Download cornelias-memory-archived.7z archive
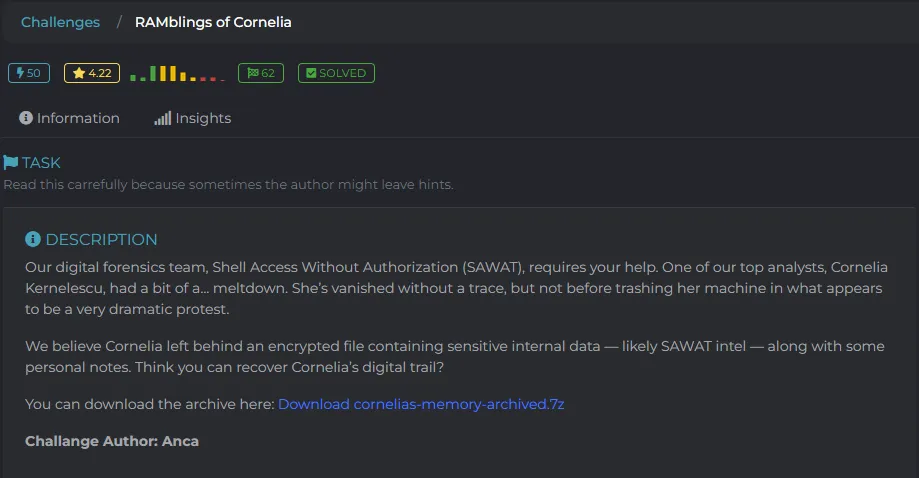Viewport: 919px width, 478px height. point(421,404)
